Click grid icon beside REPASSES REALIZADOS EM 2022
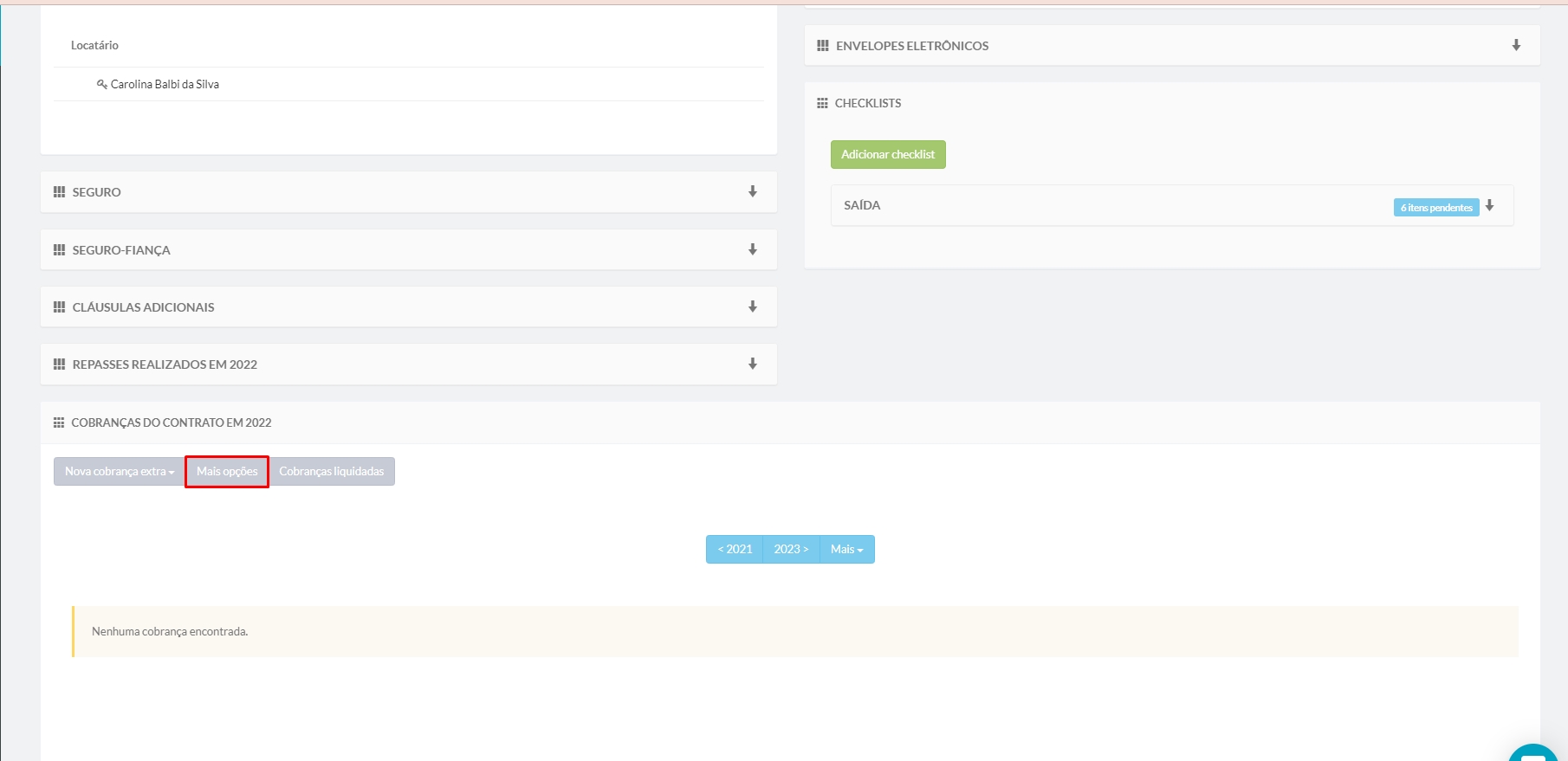Image resolution: width=1568 pixels, height=761 pixels. pyautogui.click(x=59, y=364)
